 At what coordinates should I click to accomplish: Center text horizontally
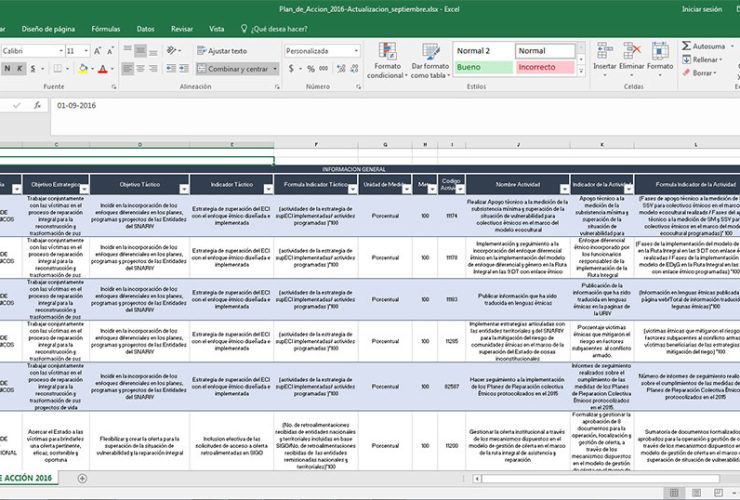point(141,69)
